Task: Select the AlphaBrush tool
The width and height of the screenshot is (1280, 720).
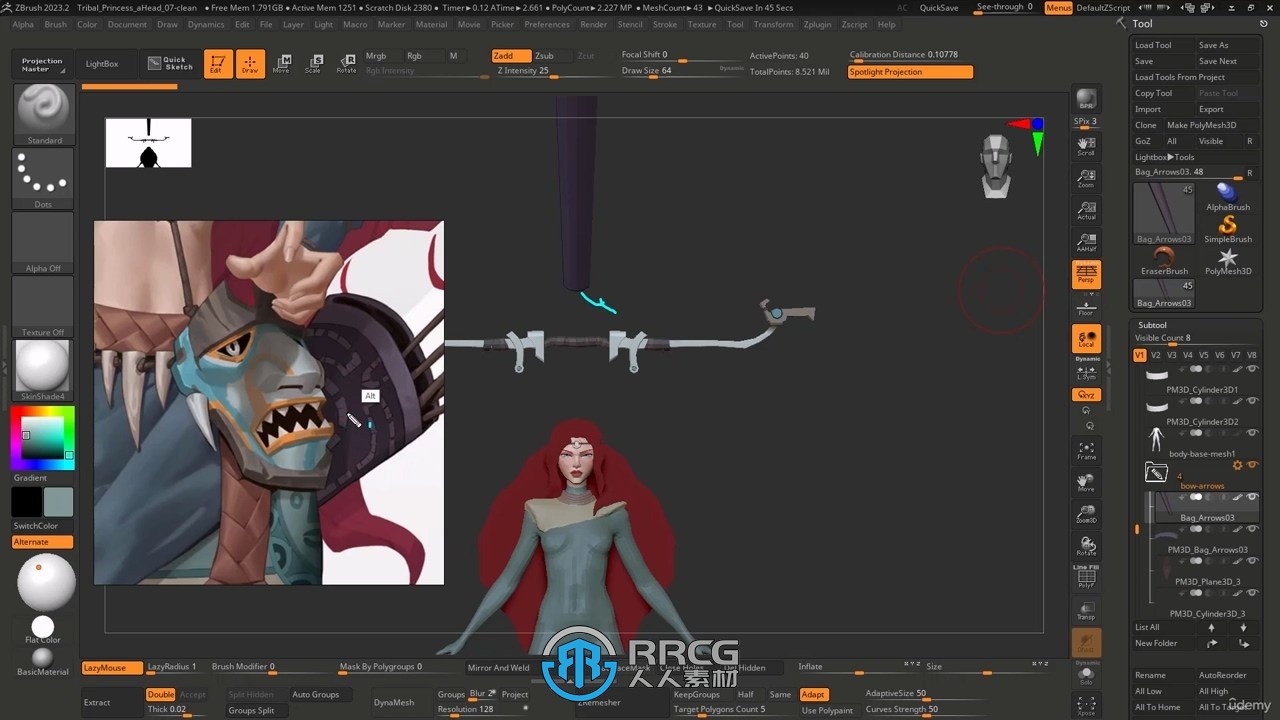Action: (x=1228, y=196)
